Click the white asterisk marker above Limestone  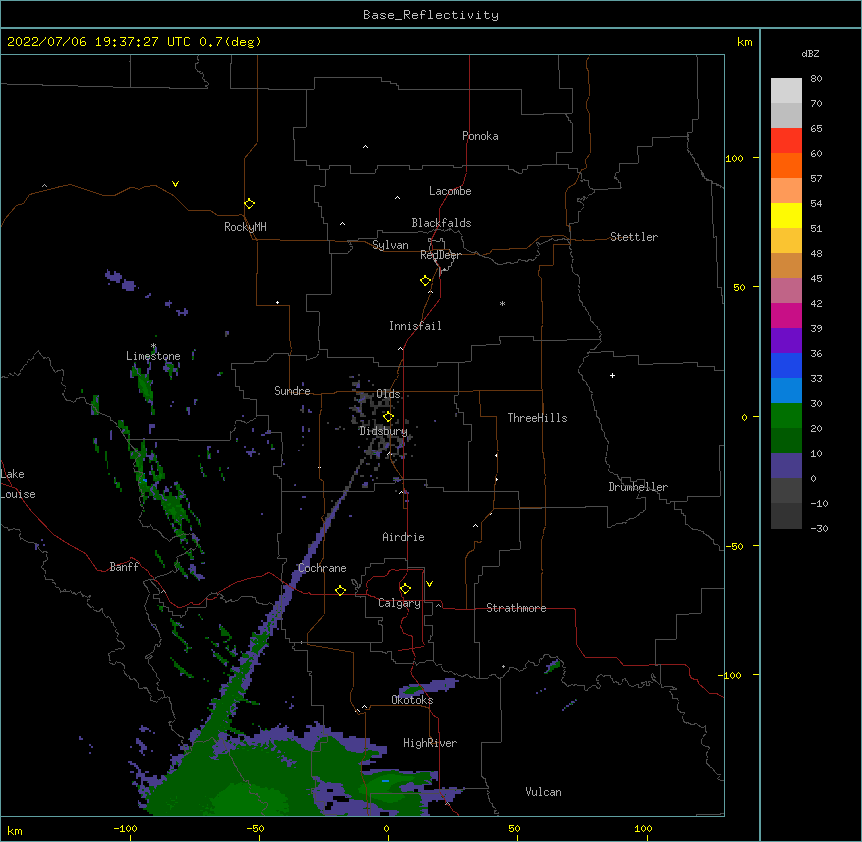click(154, 346)
